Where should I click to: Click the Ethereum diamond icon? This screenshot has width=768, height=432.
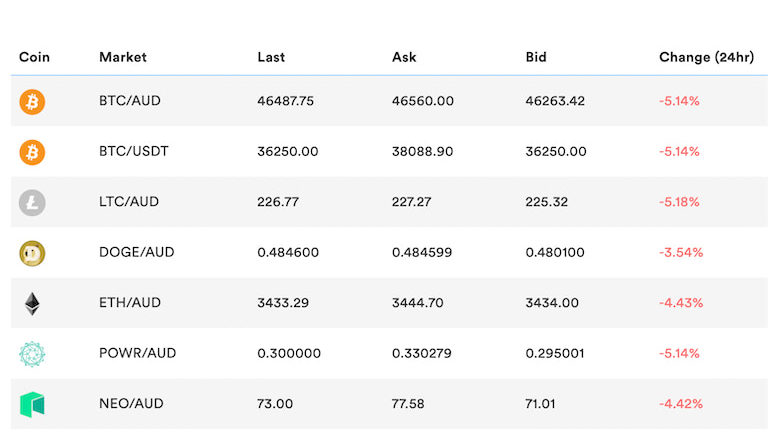tap(32, 303)
